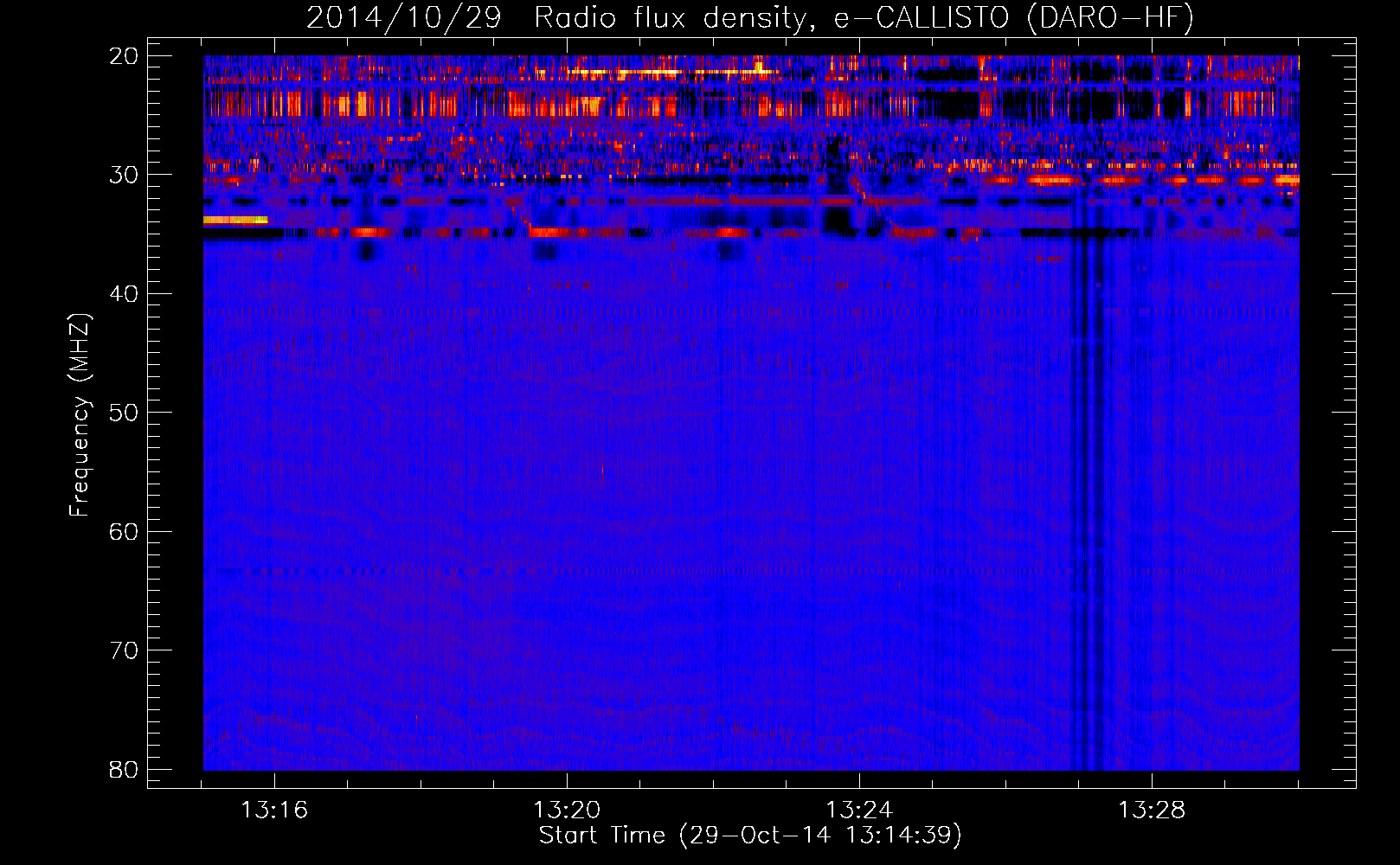
Task: Click the 13:24 time tick label
Action: (x=859, y=811)
